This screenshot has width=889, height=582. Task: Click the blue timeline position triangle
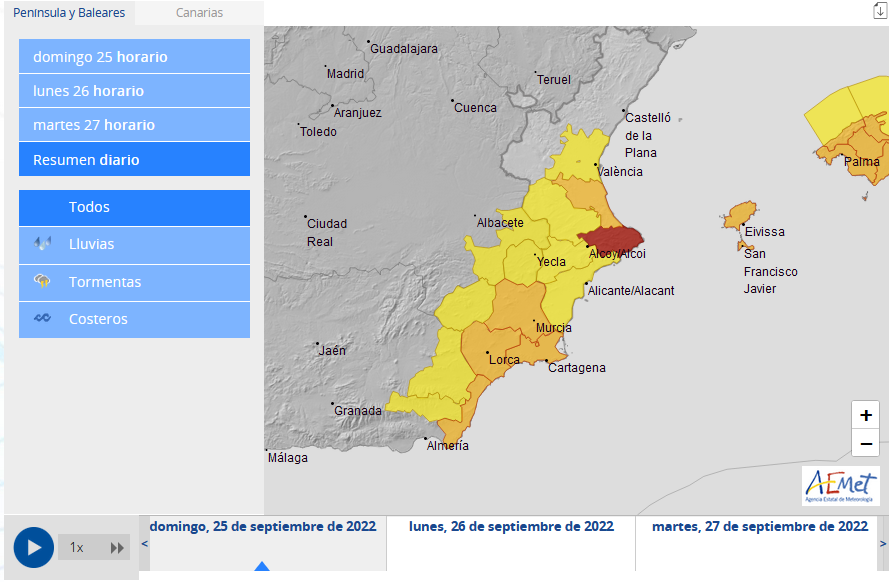pyautogui.click(x=262, y=566)
